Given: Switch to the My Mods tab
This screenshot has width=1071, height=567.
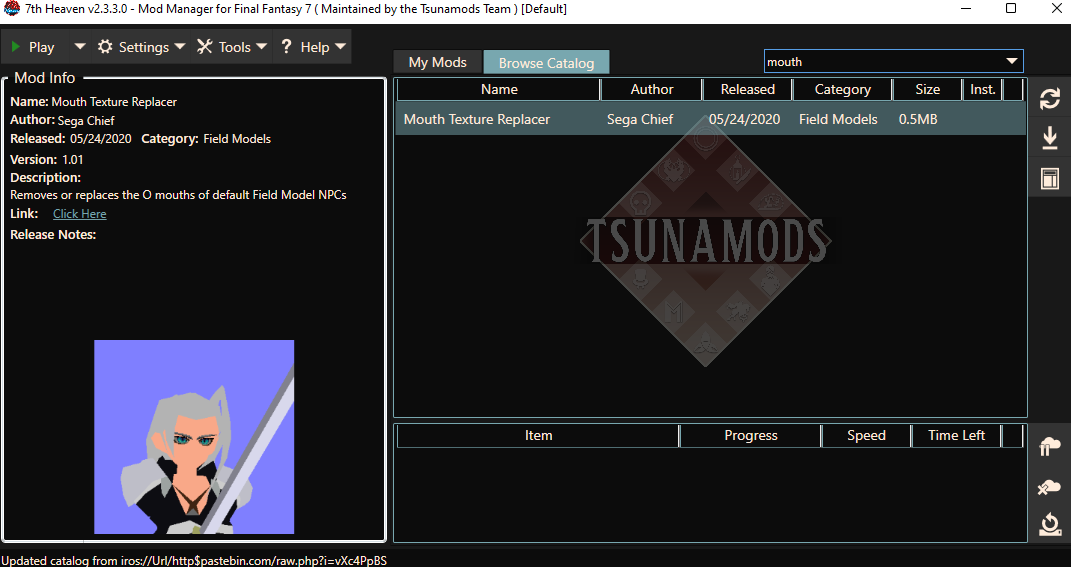Looking at the screenshot, I should [x=438, y=62].
